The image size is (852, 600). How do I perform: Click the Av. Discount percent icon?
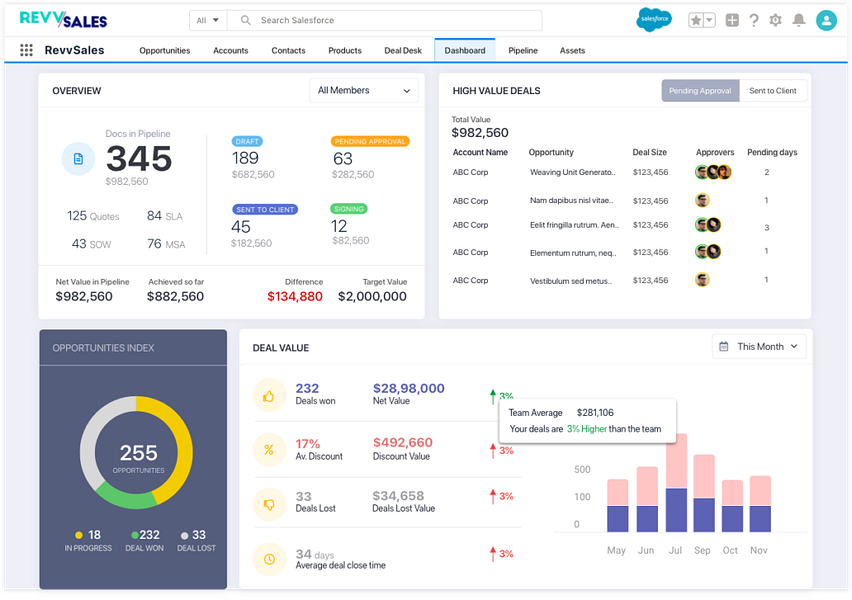point(269,450)
